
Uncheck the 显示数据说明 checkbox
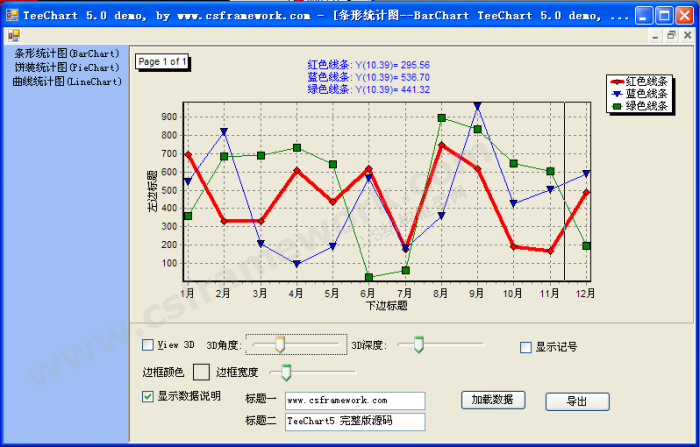148,396
